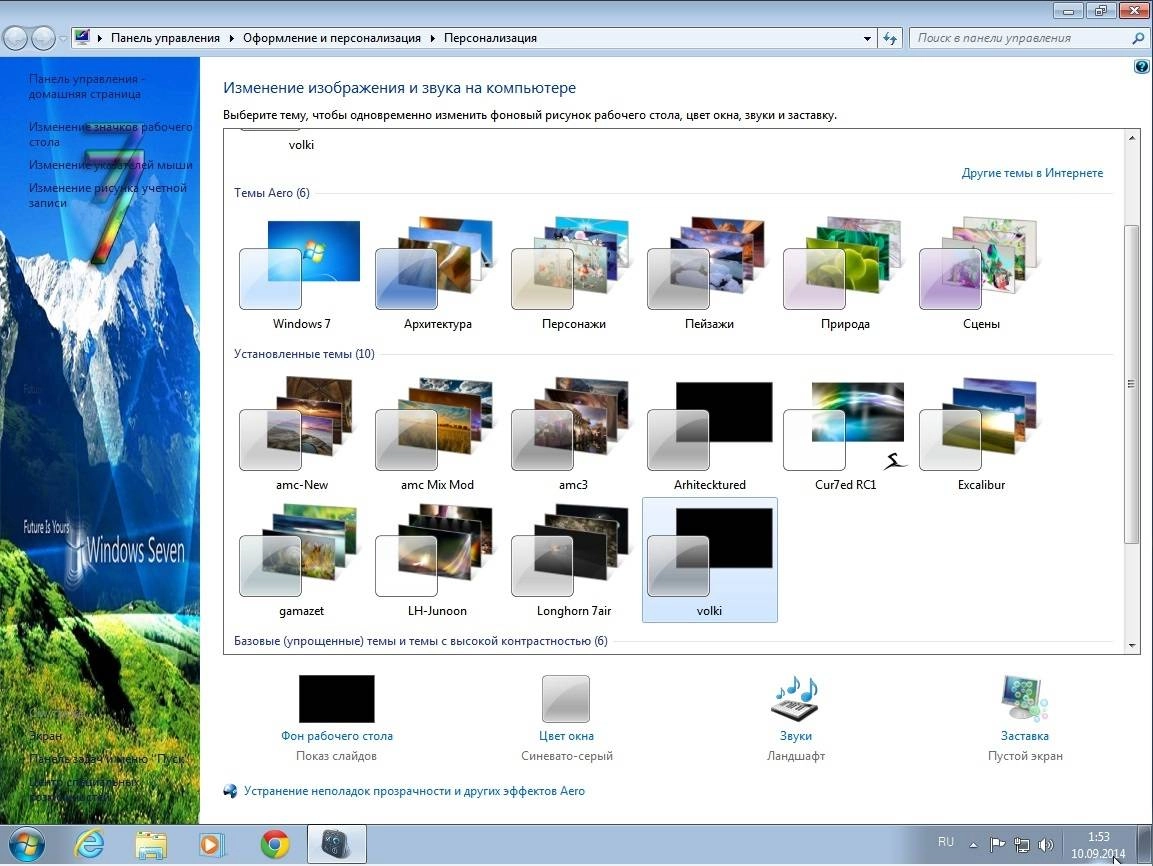This screenshot has height=866, width=1153.
Task: Open Панель управления домашняя страница link
Action: coord(87,86)
